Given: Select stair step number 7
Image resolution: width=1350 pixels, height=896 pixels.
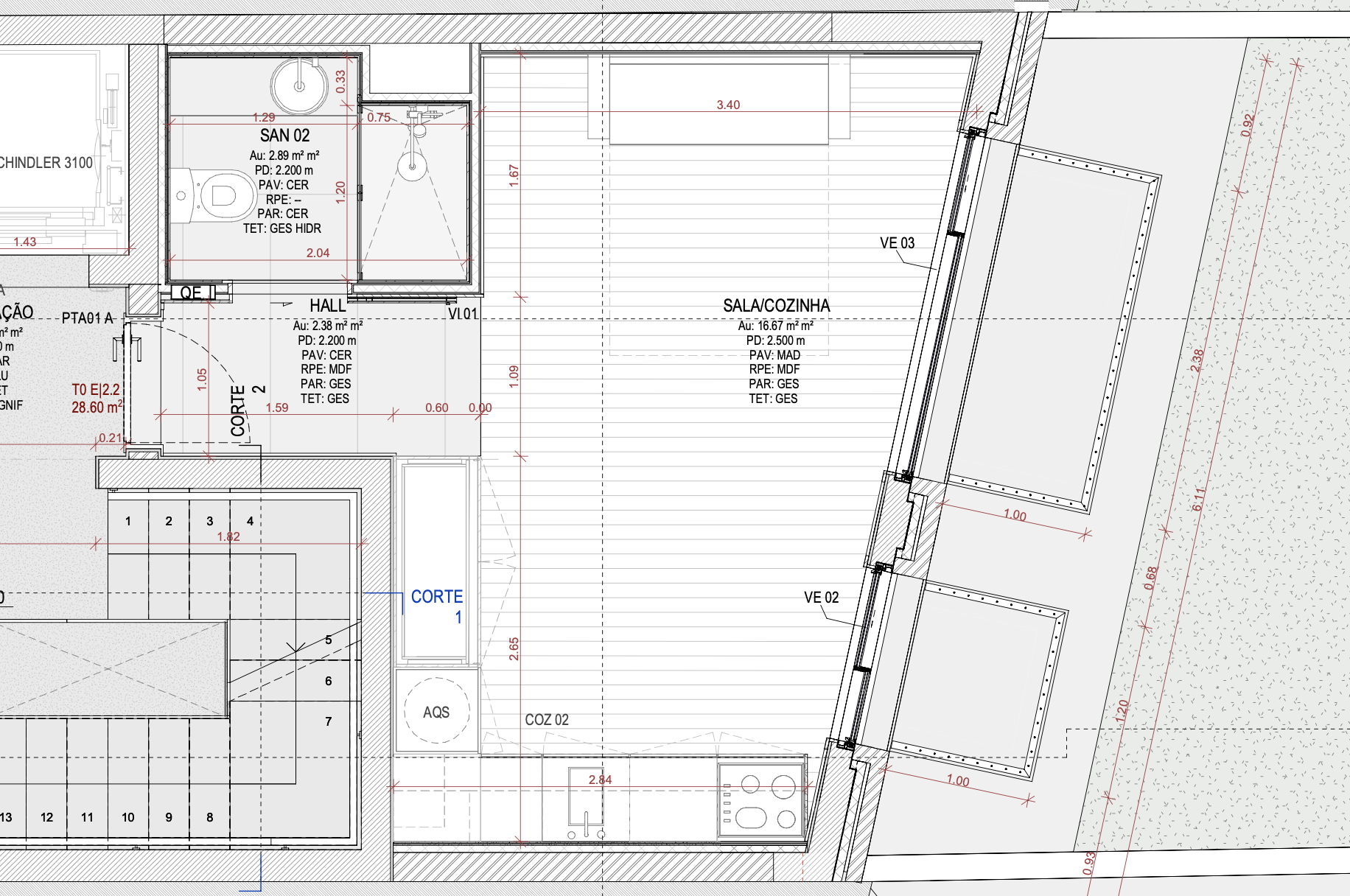Looking at the screenshot, I should [x=329, y=721].
